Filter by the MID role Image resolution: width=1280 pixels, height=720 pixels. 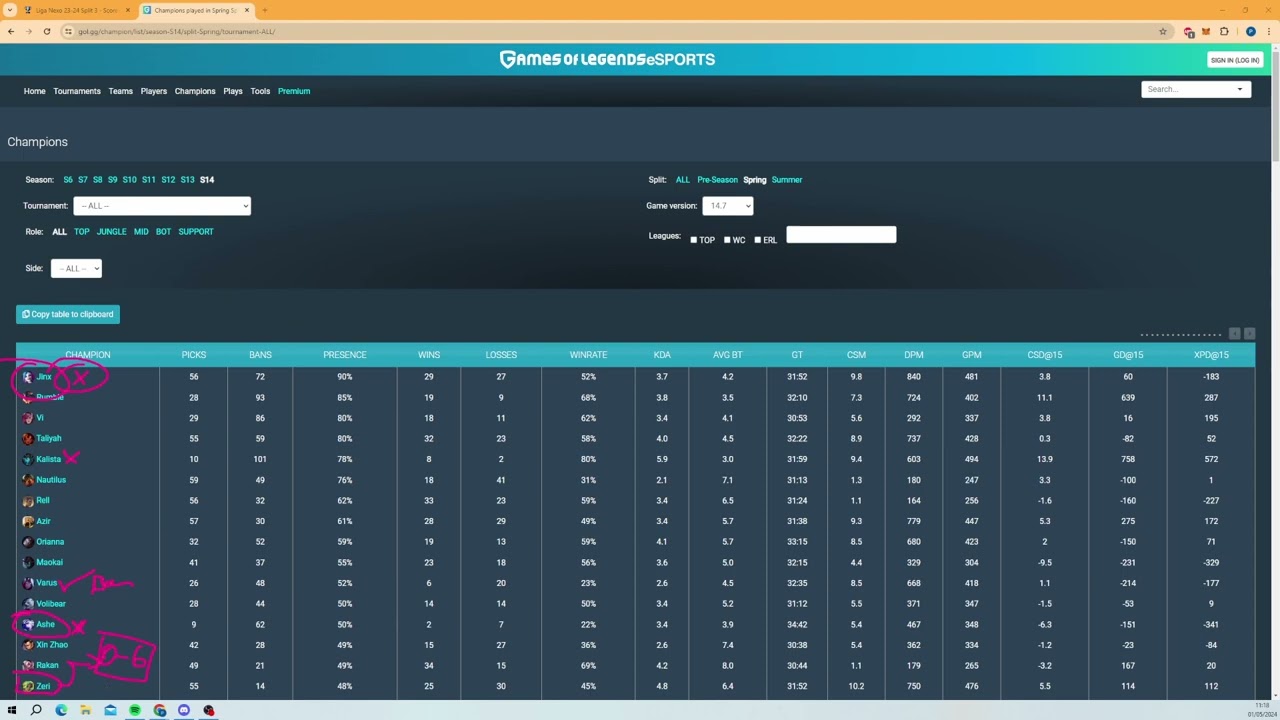click(x=141, y=232)
